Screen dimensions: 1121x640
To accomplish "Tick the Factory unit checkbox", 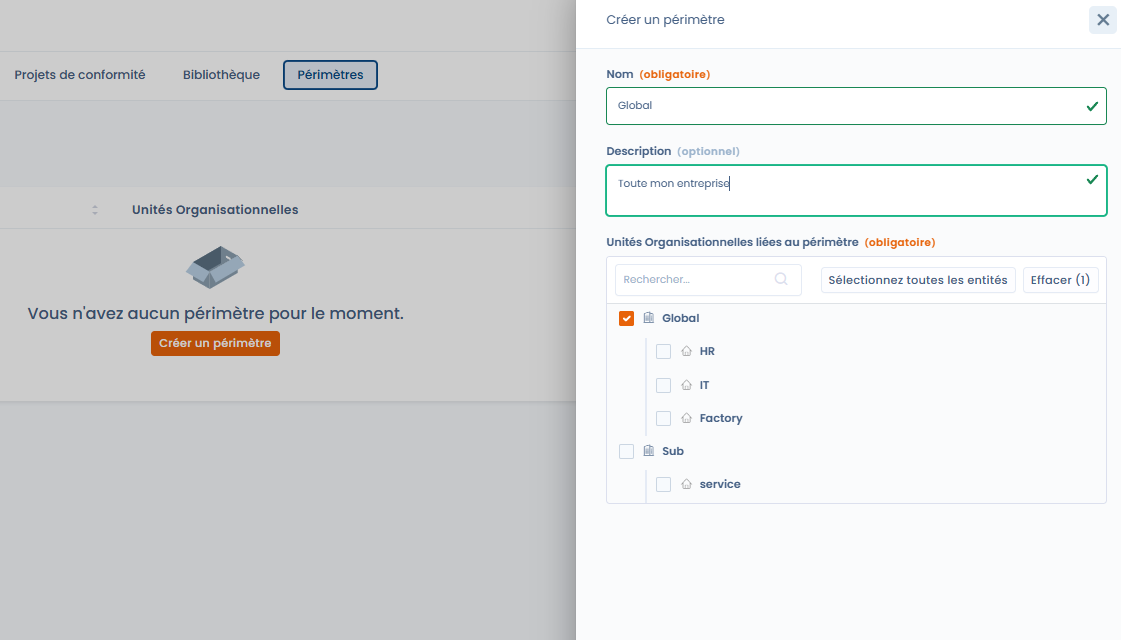I will point(663,418).
